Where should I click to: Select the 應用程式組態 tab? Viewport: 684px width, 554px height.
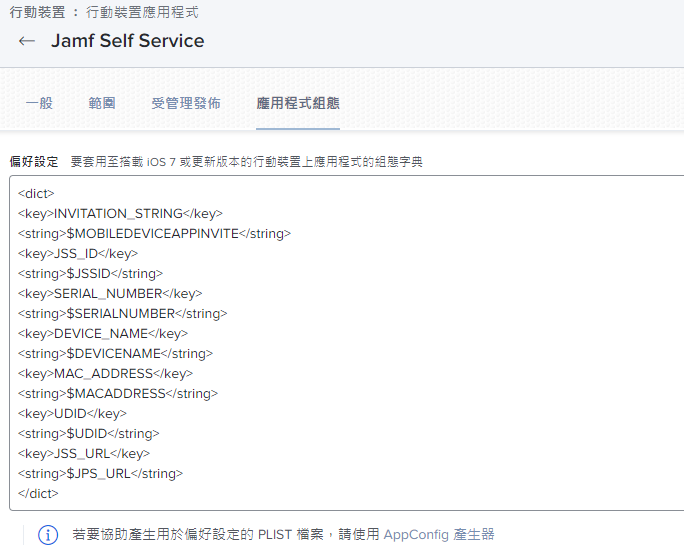point(298,103)
